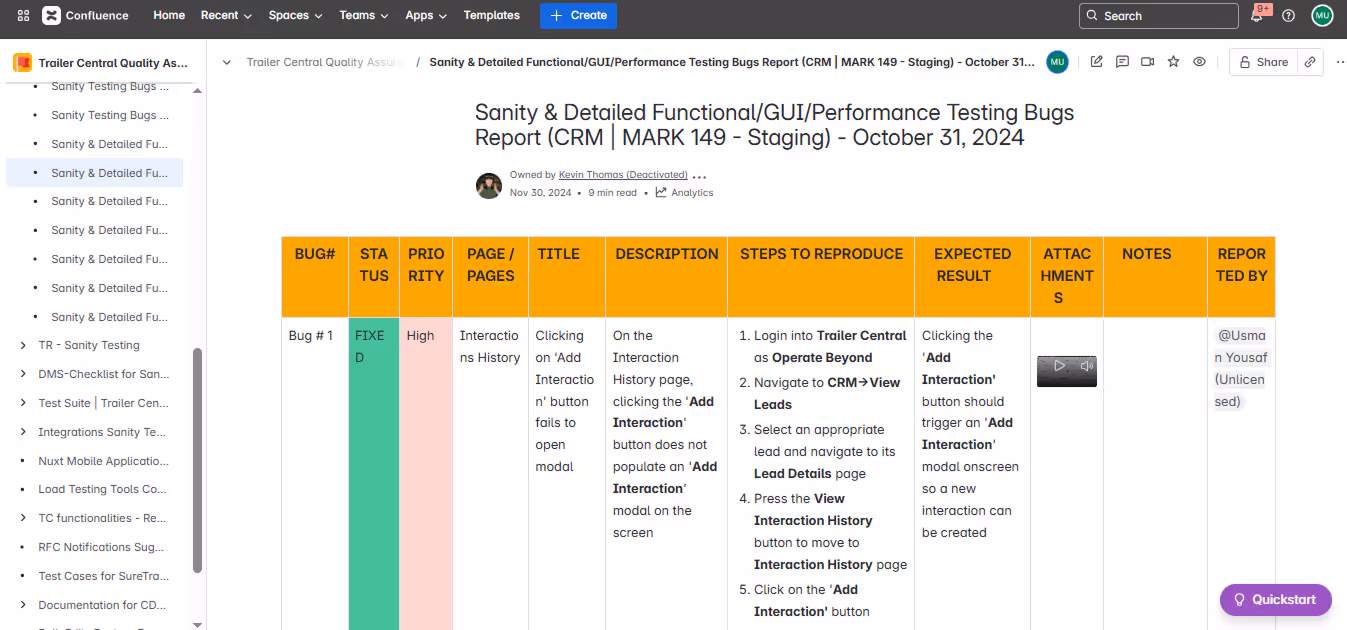This screenshot has width=1347, height=630.
Task: Click the orange BUG# header cell
Action: point(315,277)
